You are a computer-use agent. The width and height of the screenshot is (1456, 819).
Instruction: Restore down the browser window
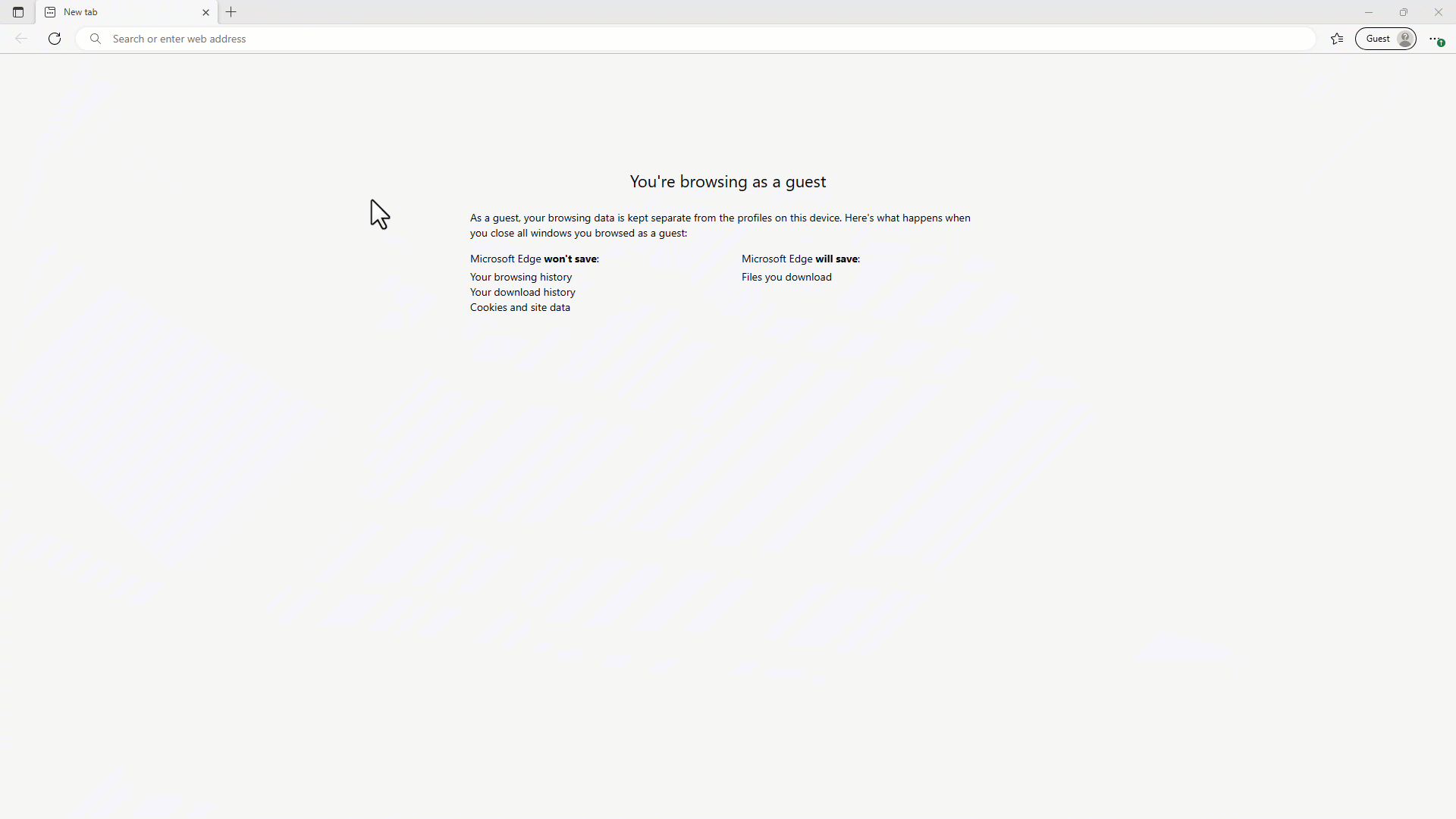click(x=1404, y=12)
